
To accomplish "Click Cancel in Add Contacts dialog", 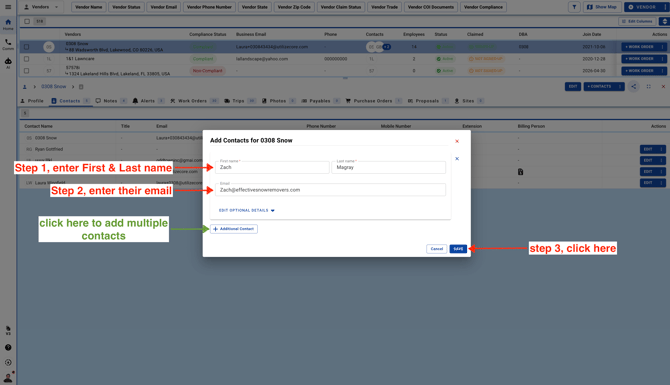I will [x=436, y=249].
